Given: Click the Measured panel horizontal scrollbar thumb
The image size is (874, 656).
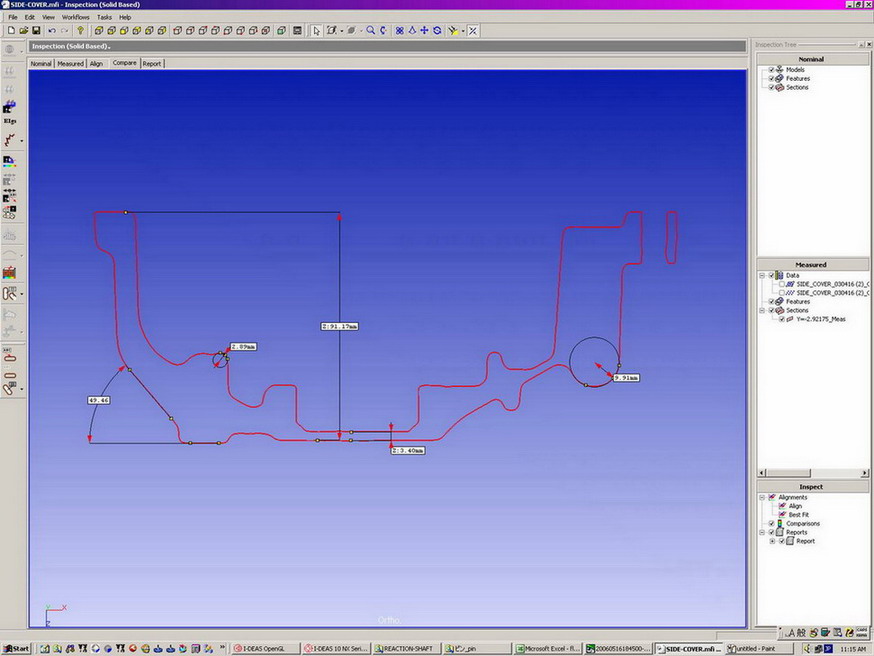Looking at the screenshot, I should tap(788, 473).
